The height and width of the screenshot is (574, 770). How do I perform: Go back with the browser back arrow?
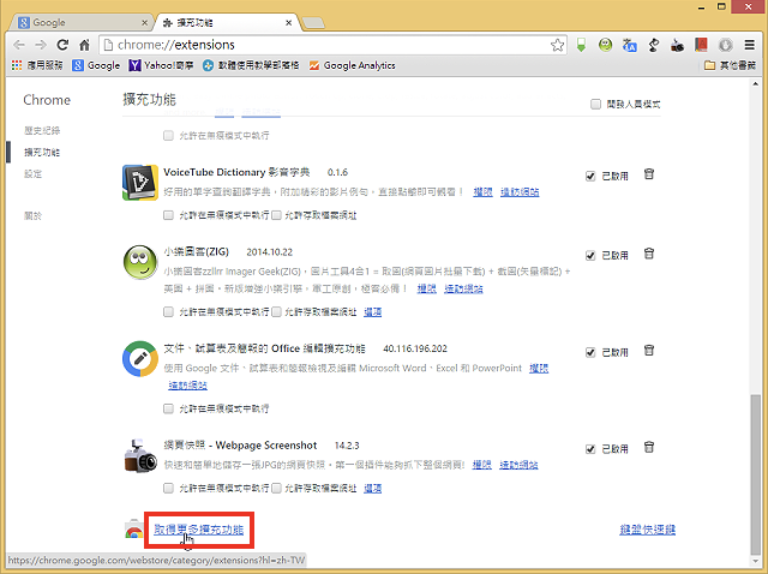click(x=19, y=45)
